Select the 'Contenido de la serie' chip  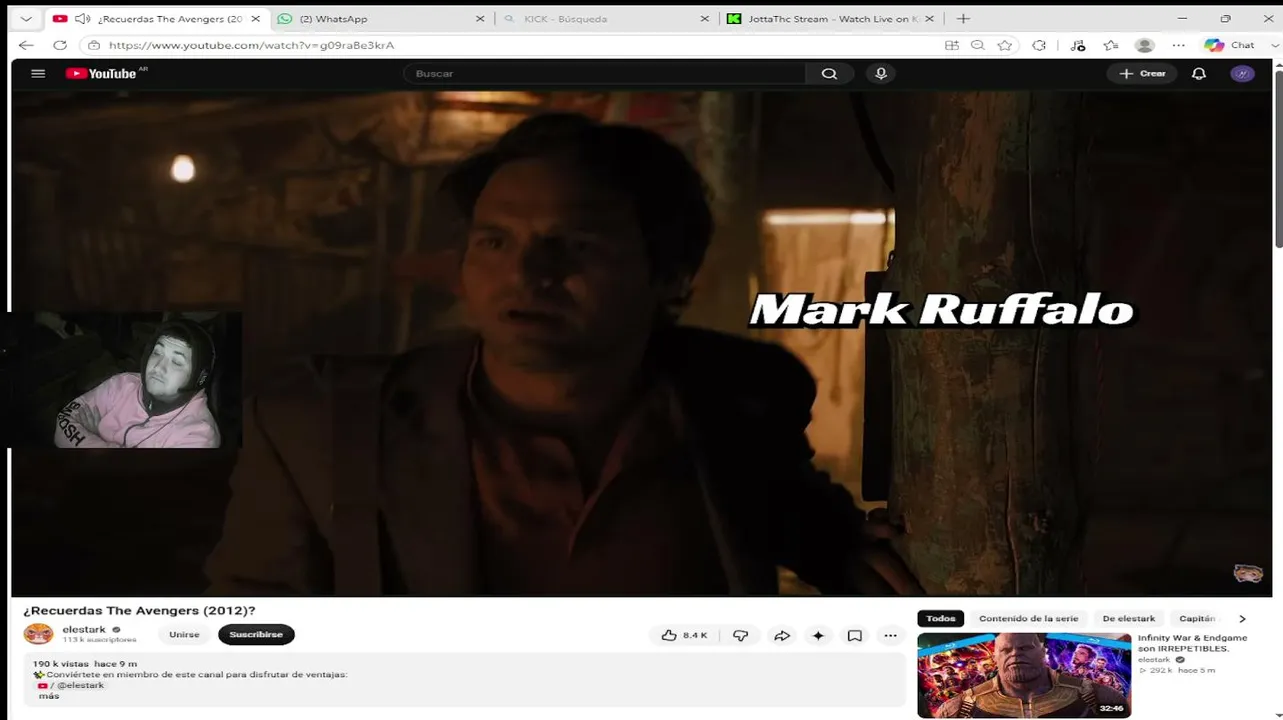point(1028,619)
